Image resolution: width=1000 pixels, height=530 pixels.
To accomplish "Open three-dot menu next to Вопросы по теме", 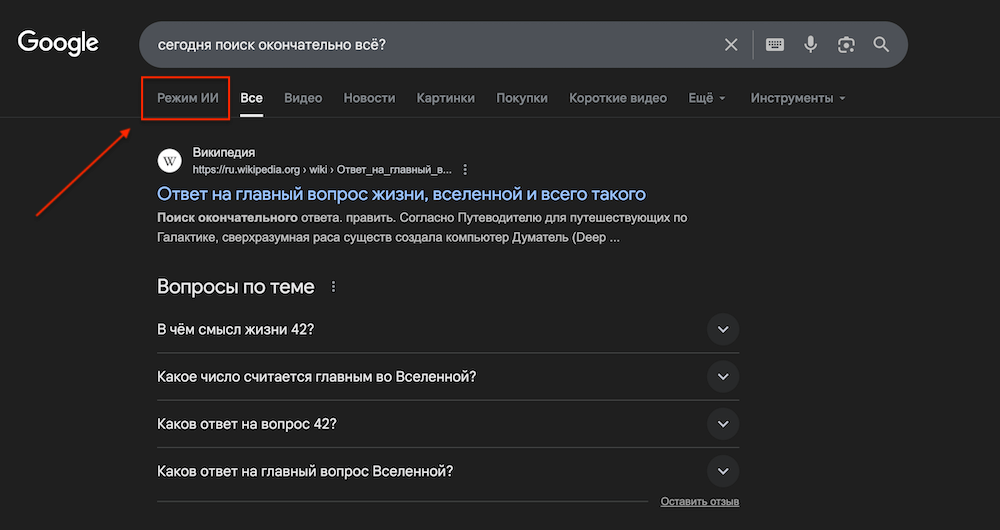I will (333, 287).
